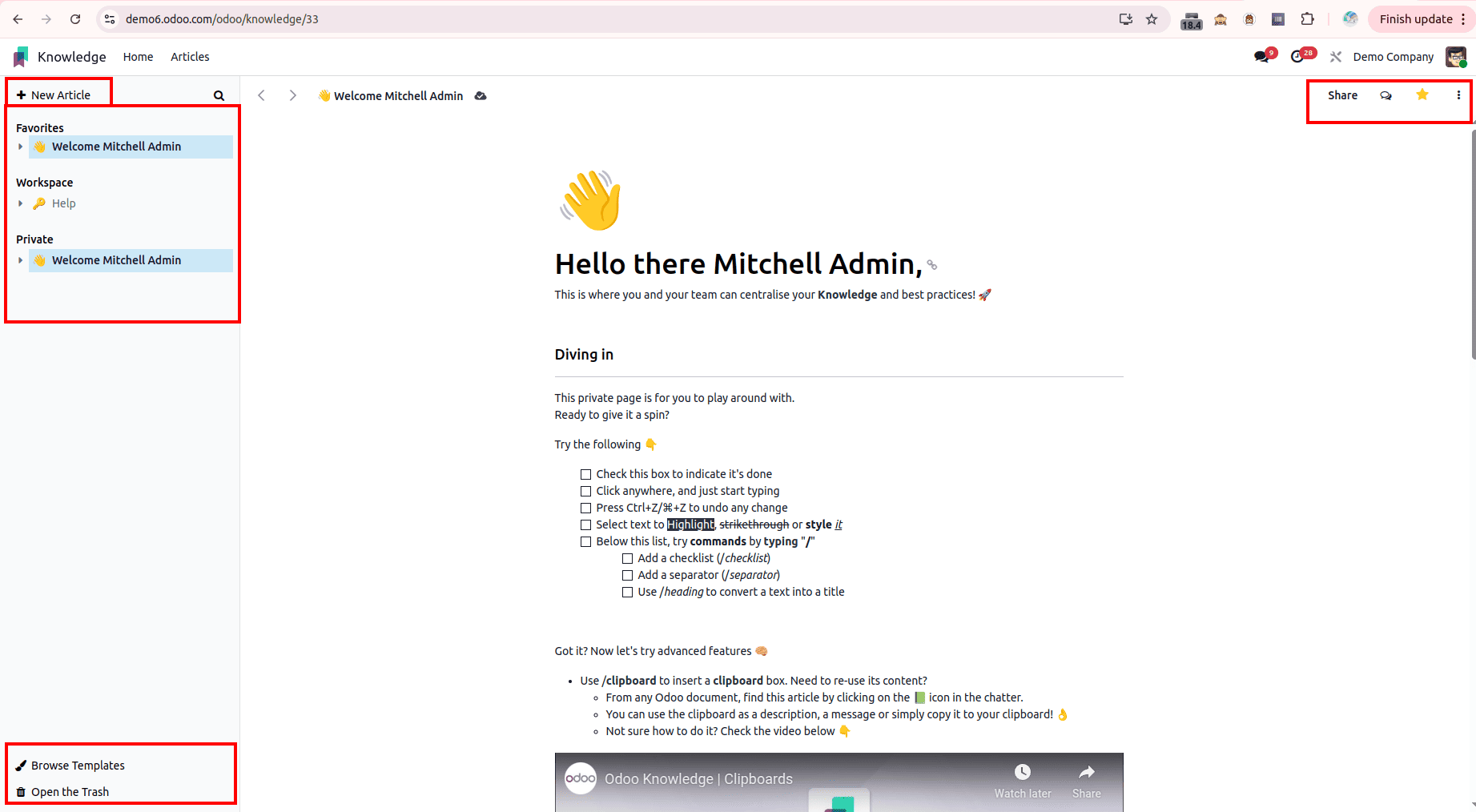Tick the checkbox next to Add a checklist
Viewport: 1476px width, 812px height.
(627, 558)
